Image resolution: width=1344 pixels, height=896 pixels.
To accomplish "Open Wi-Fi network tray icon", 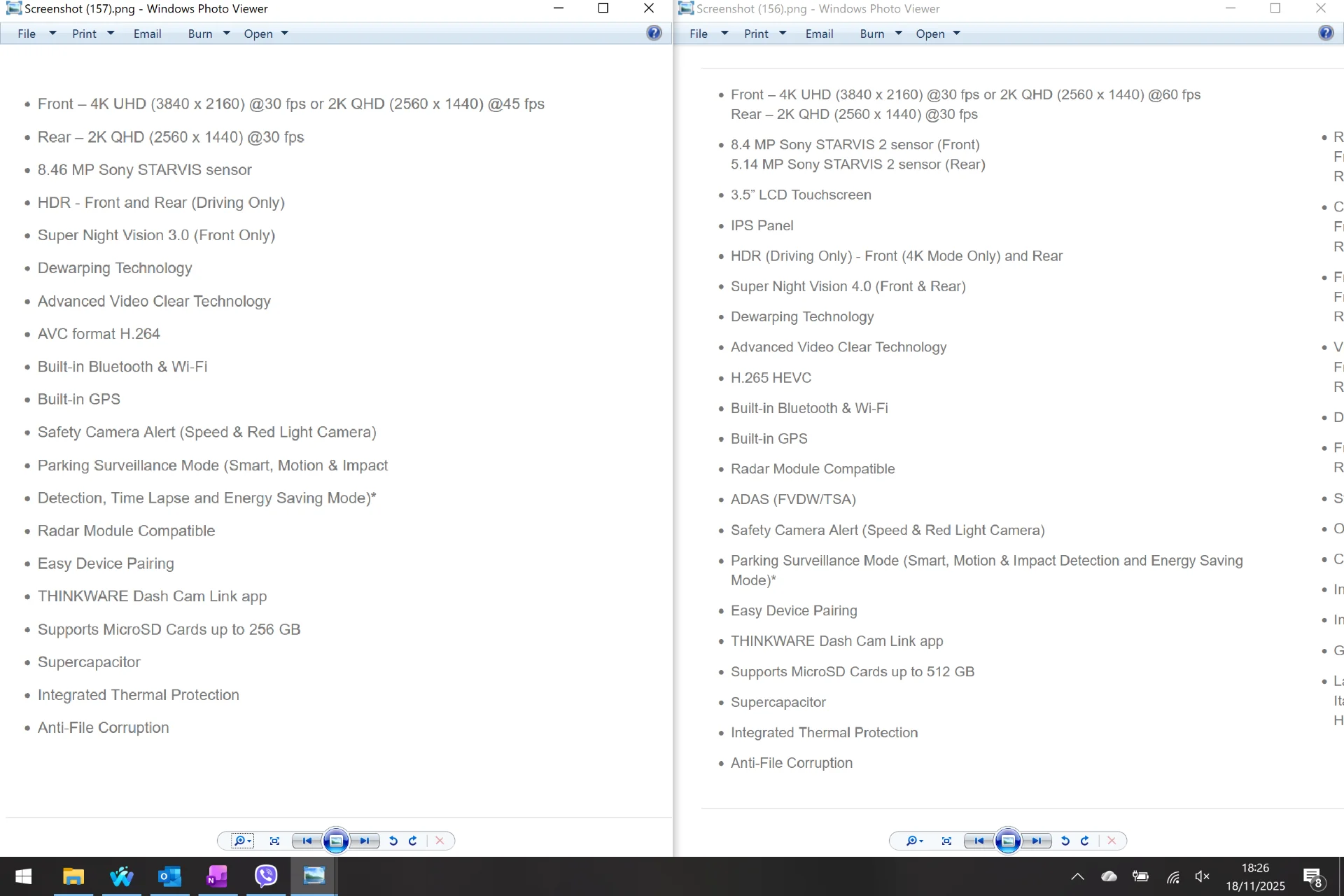I will pos(1172,876).
